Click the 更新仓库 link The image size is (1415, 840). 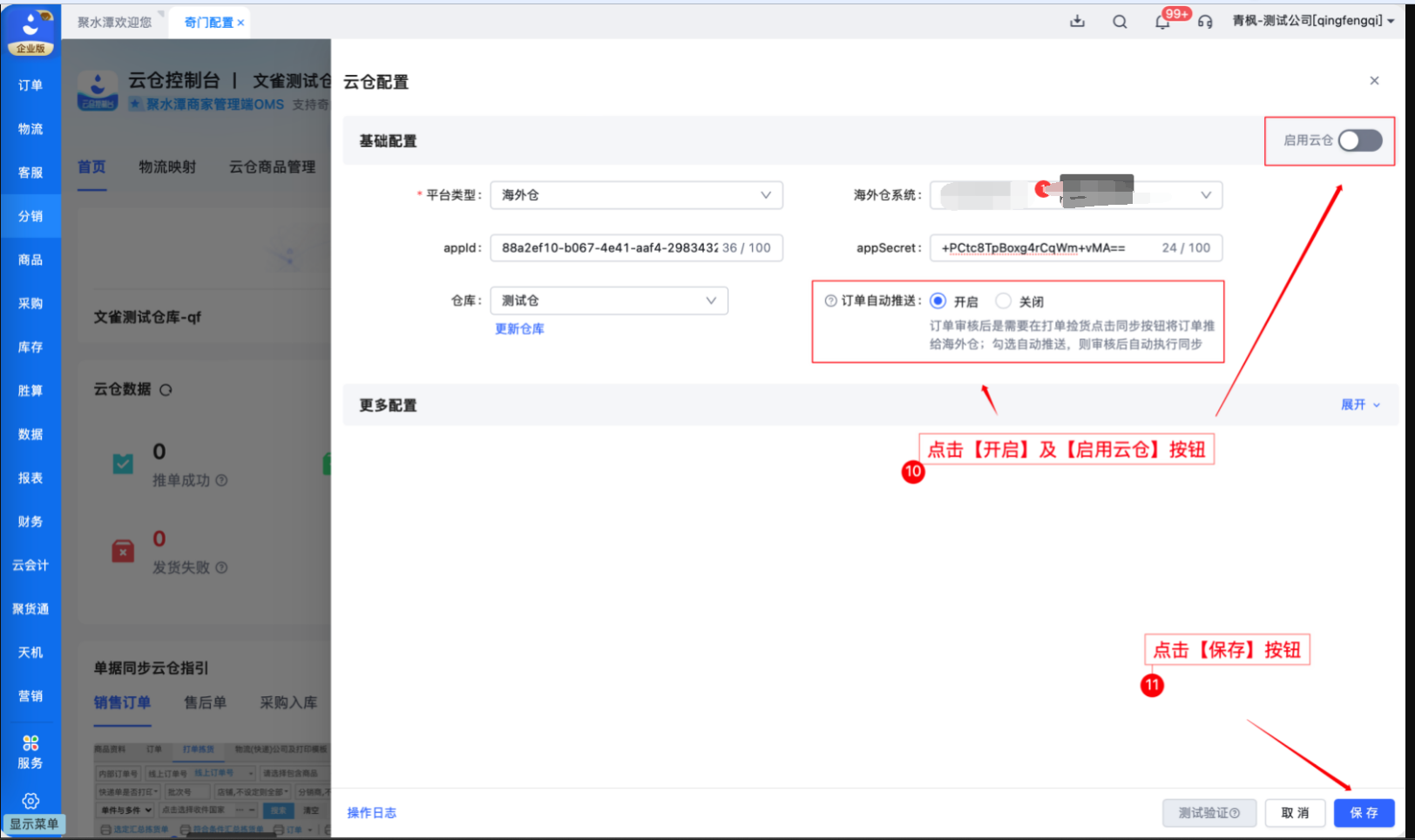[519, 329]
